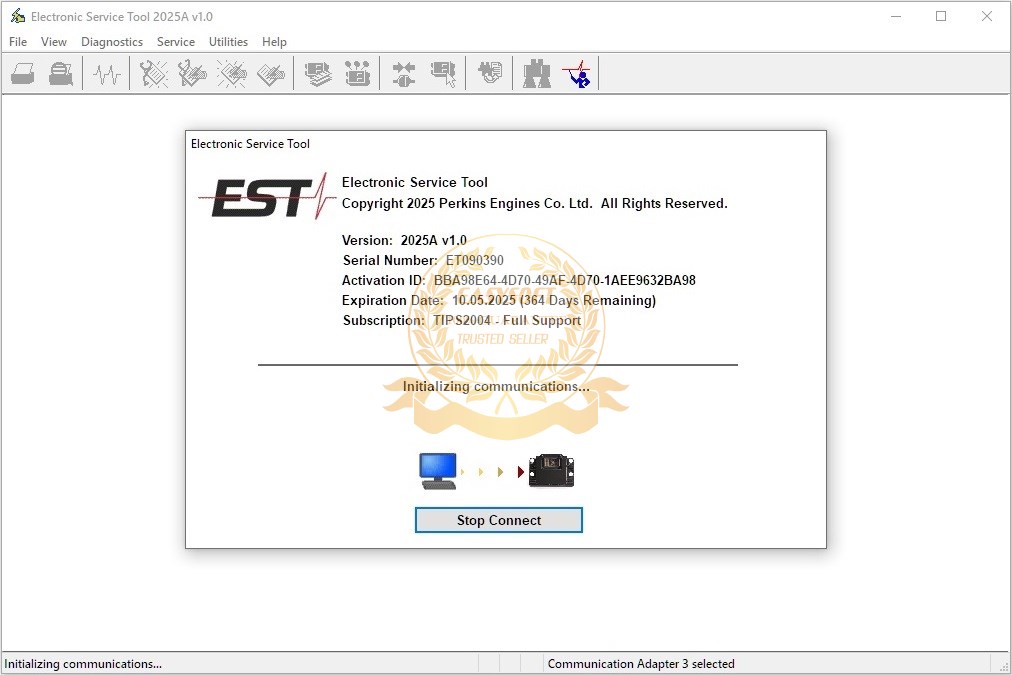Maximize the Electronic Service Tool window

[x=941, y=17]
